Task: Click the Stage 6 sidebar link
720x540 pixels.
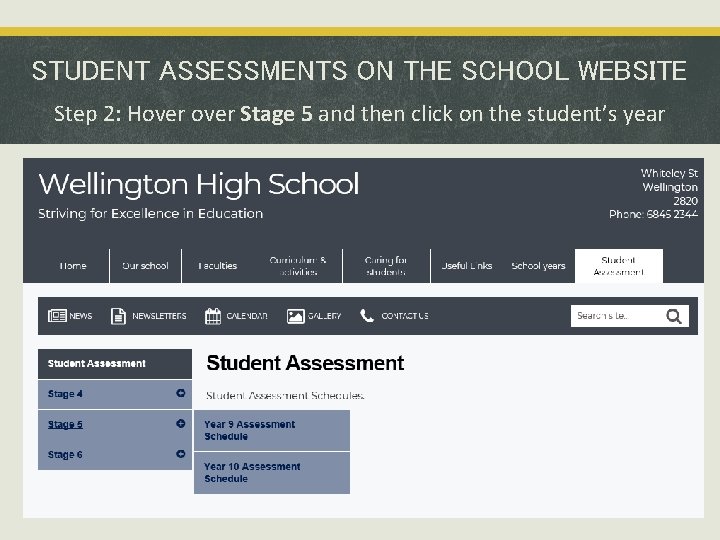Action: (x=65, y=455)
